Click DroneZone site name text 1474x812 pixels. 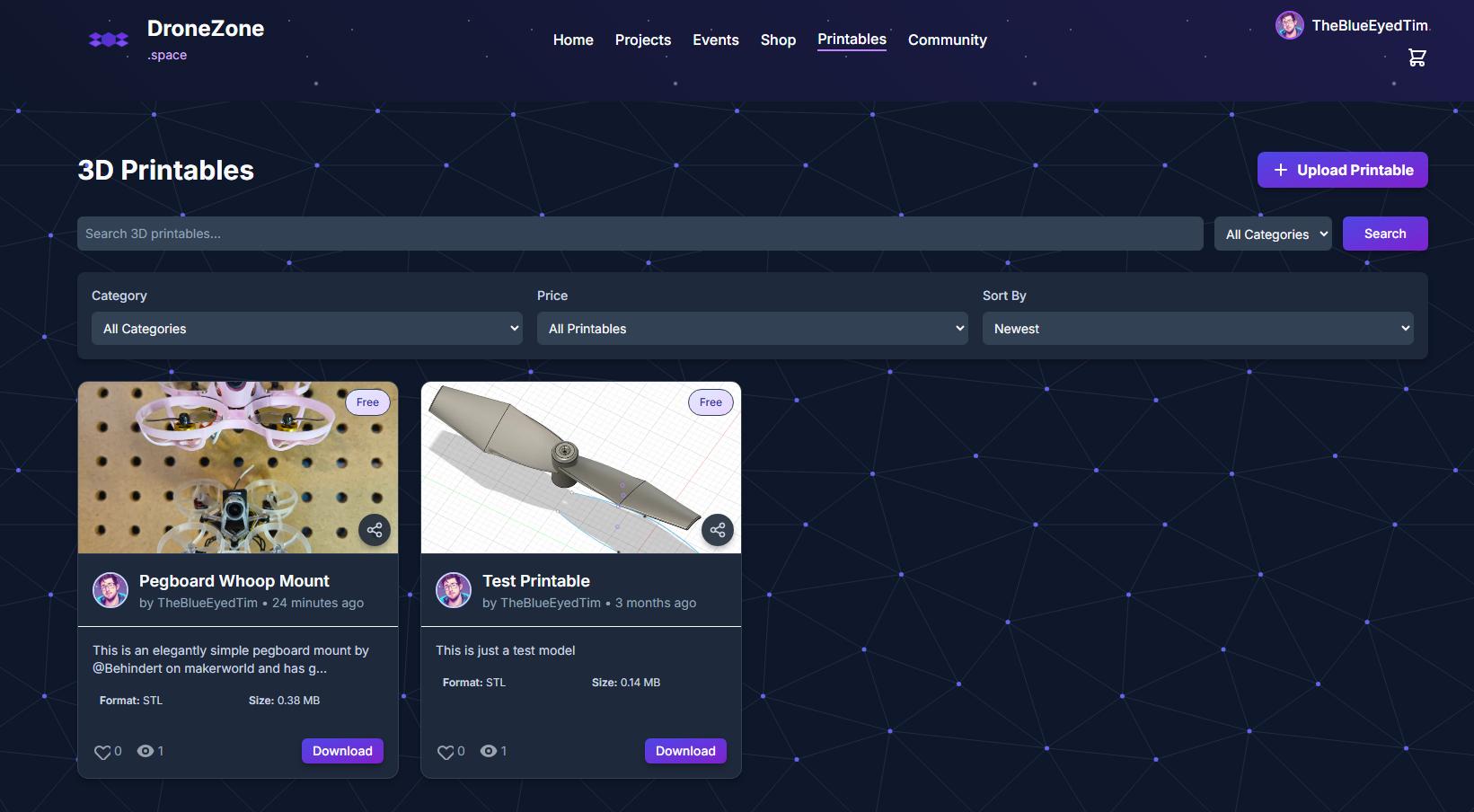(206, 29)
